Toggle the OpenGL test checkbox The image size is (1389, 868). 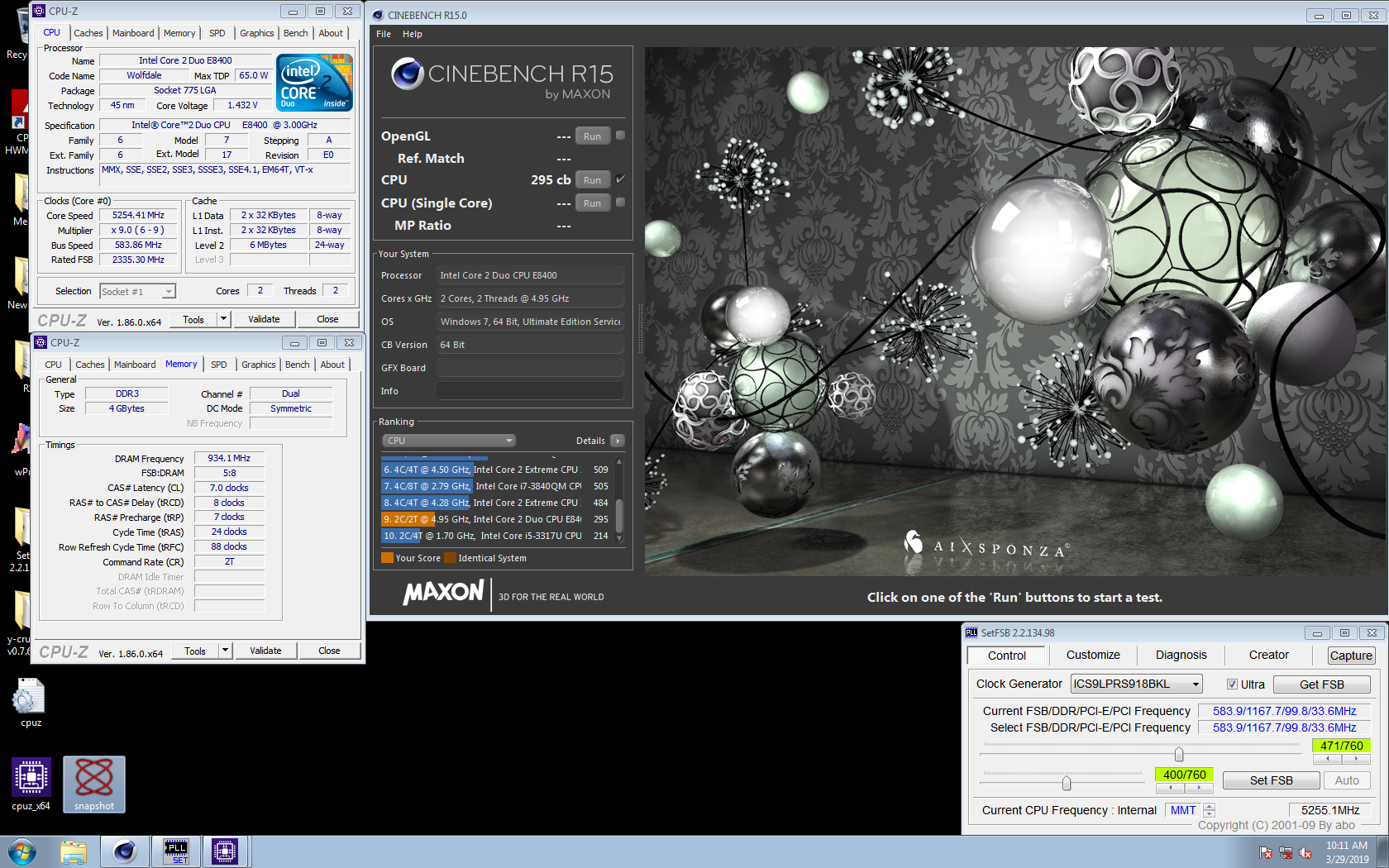[x=621, y=135]
